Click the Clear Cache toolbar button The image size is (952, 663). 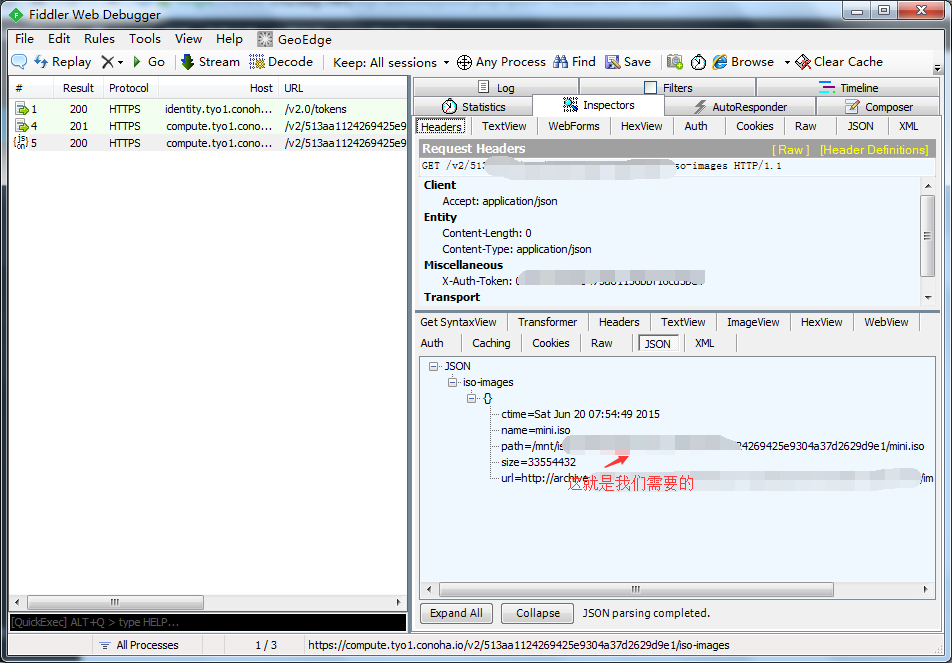(x=839, y=62)
